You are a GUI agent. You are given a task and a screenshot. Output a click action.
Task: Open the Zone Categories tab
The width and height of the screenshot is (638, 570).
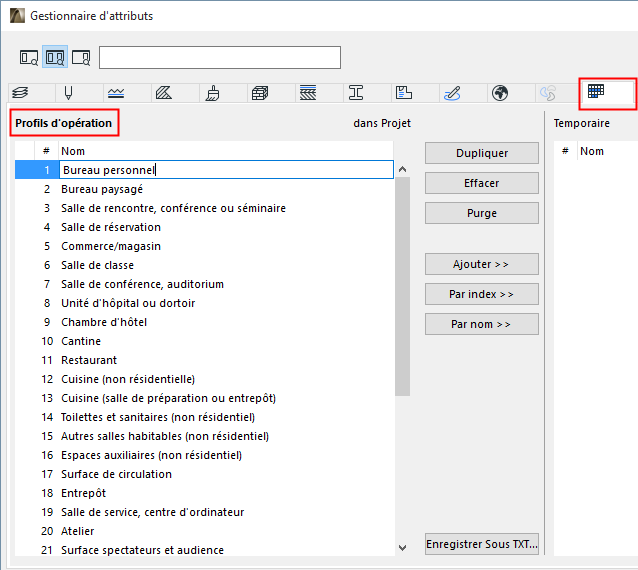tap(415, 93)
